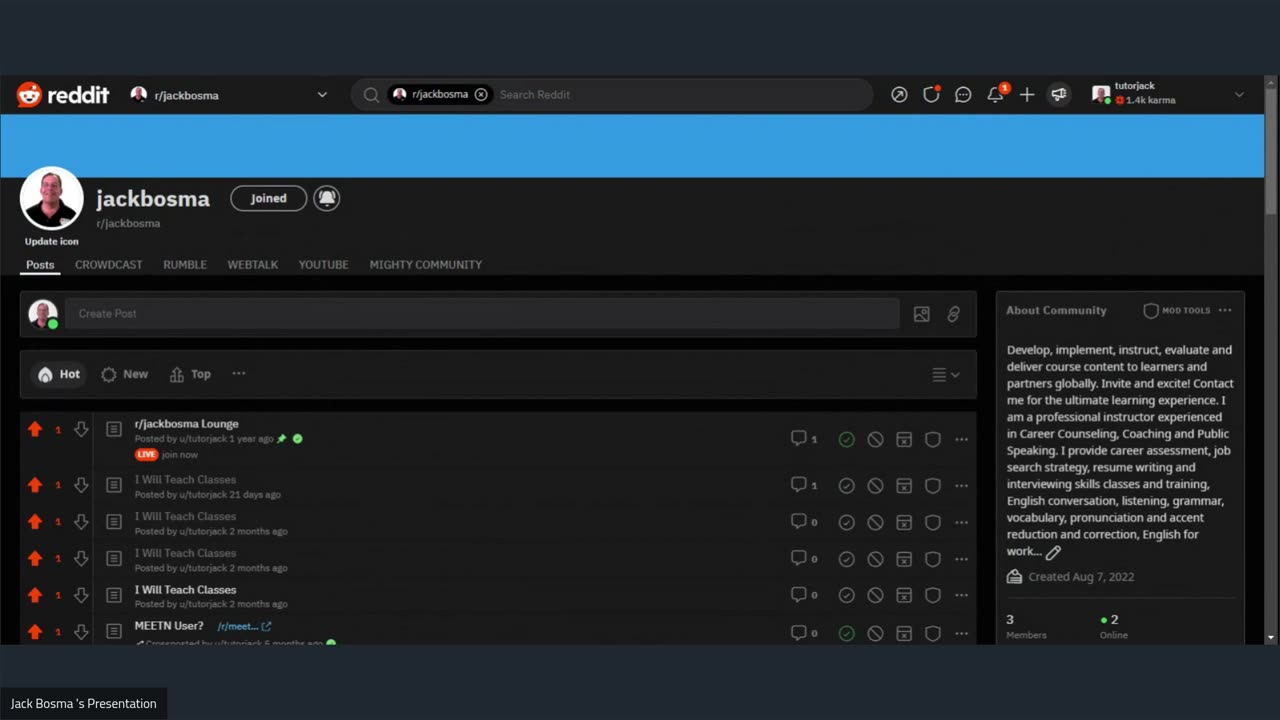Open comments on r/jackbosma Lounge post

tap(804, 438)
